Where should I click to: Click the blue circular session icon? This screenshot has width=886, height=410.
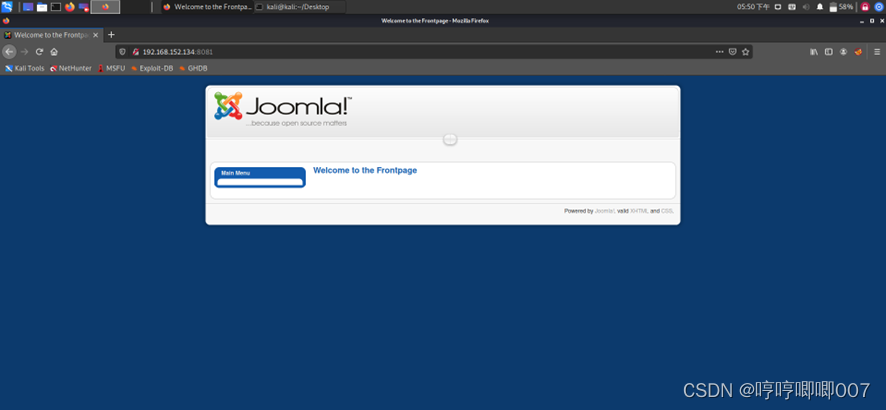click(x=879, y=7)
